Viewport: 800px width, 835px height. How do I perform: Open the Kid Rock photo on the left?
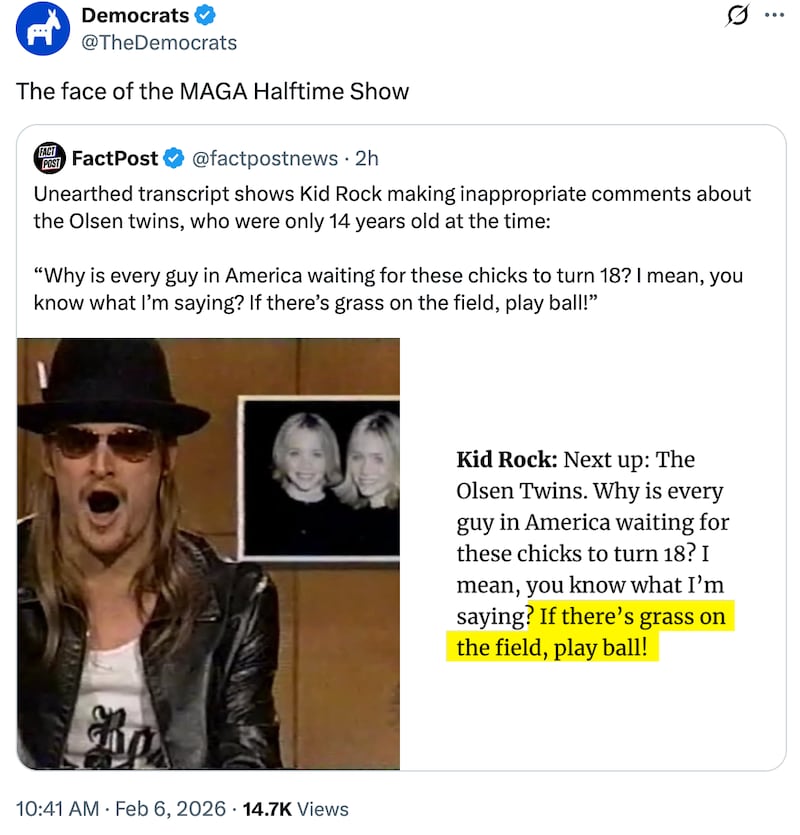click(x=209, y=553)
